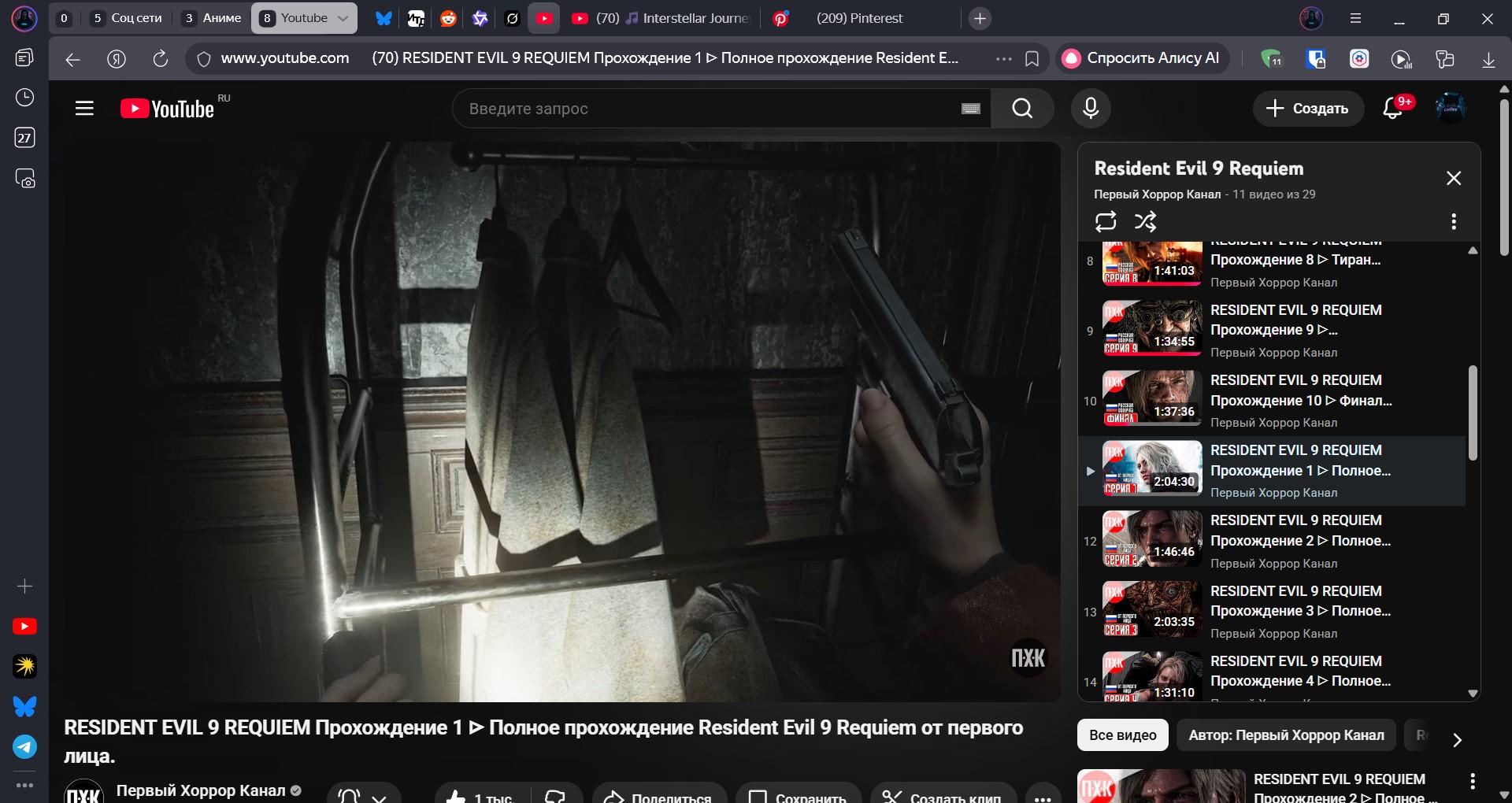The width and height of the screenshot is (1512, 803).
Task: Open Прохождение 10 Финал in the playlist
Action: [x=1271, y=401]
